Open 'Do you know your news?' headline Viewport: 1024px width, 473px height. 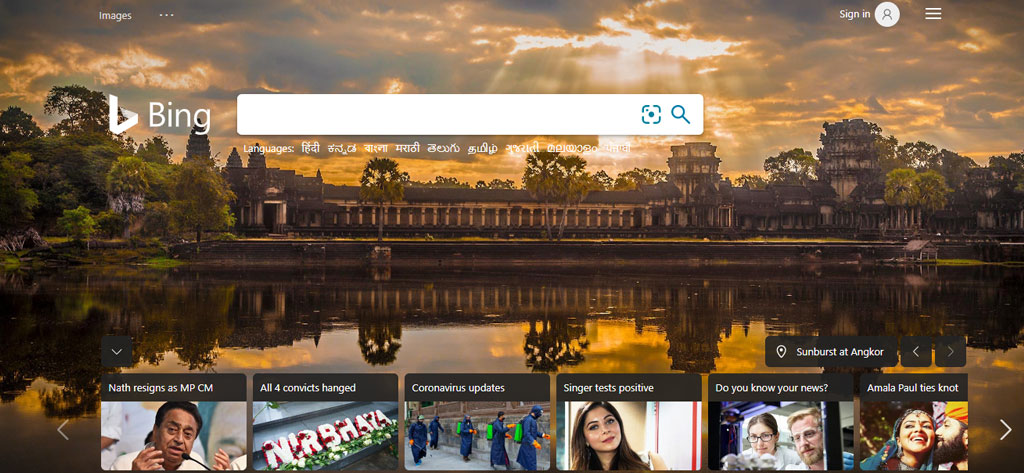771,387
